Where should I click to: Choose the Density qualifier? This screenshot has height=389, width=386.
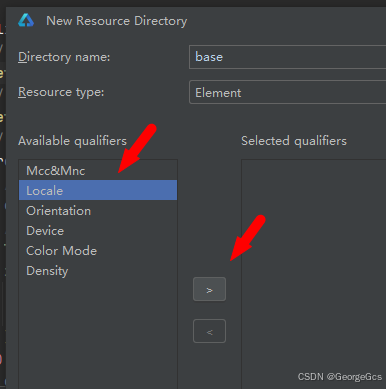(x=98, y=271)
